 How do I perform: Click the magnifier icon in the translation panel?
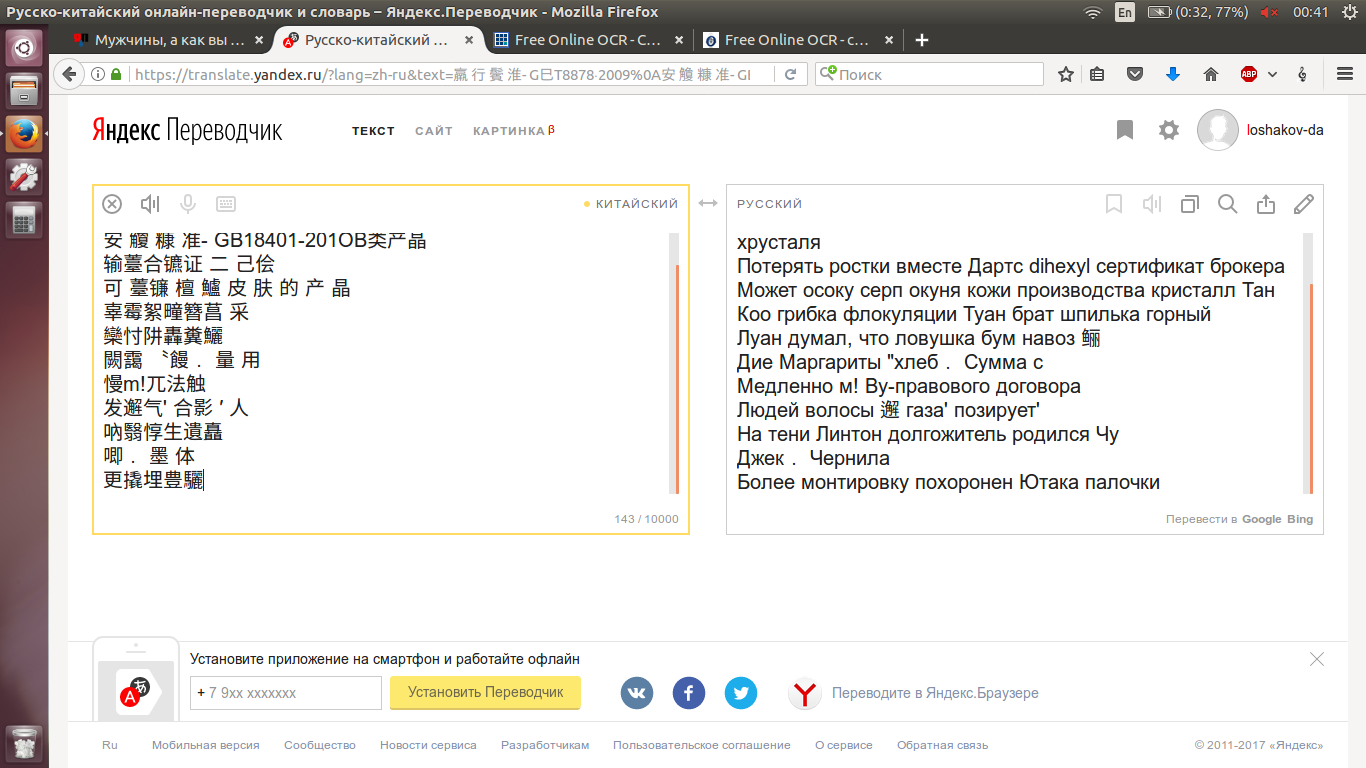coord(1228,204)
